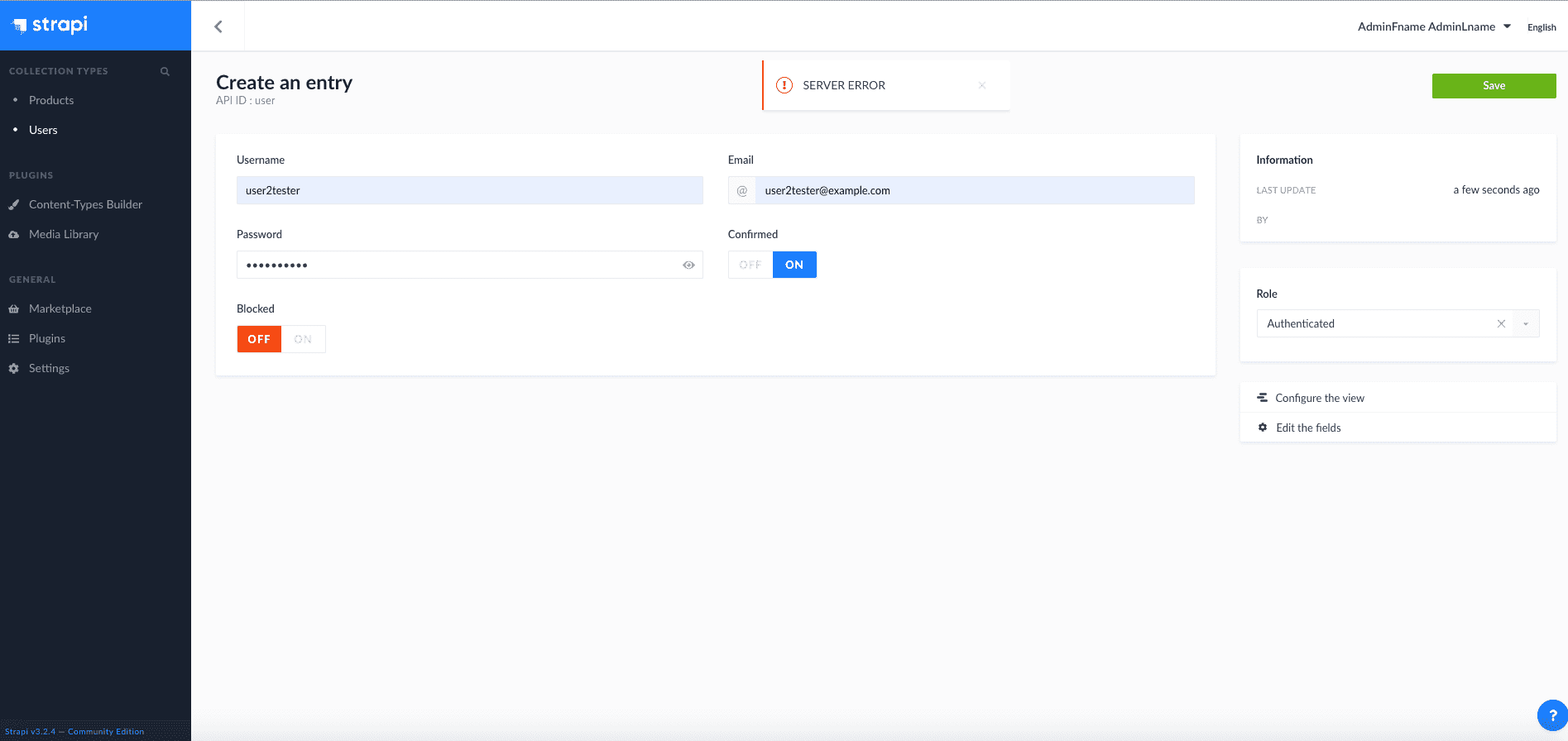Screen dimensions: 1568x741
Task: Open Products collection type
Action: [51, 100]
